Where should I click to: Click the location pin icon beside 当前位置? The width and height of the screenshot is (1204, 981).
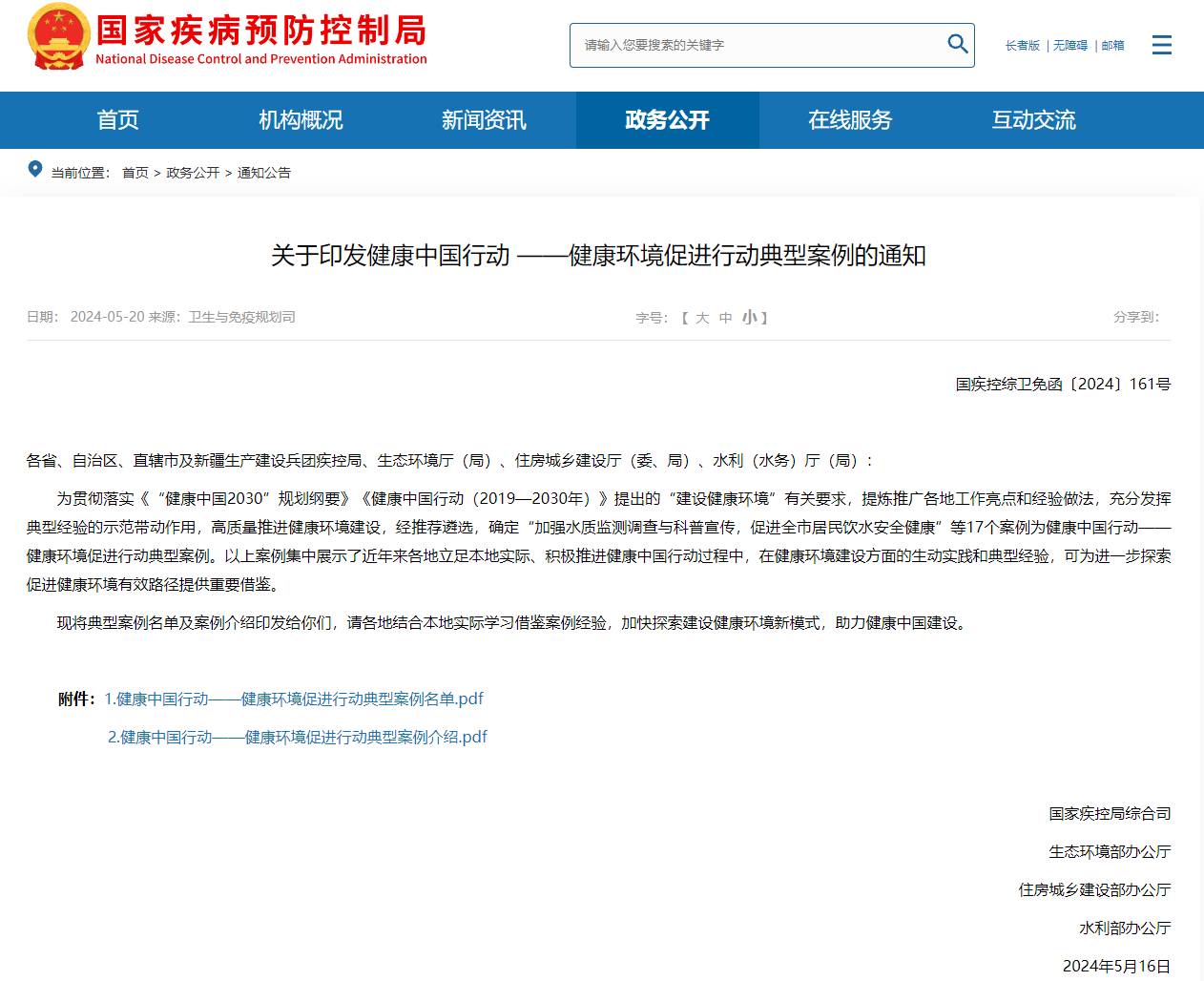coord(35,168)
